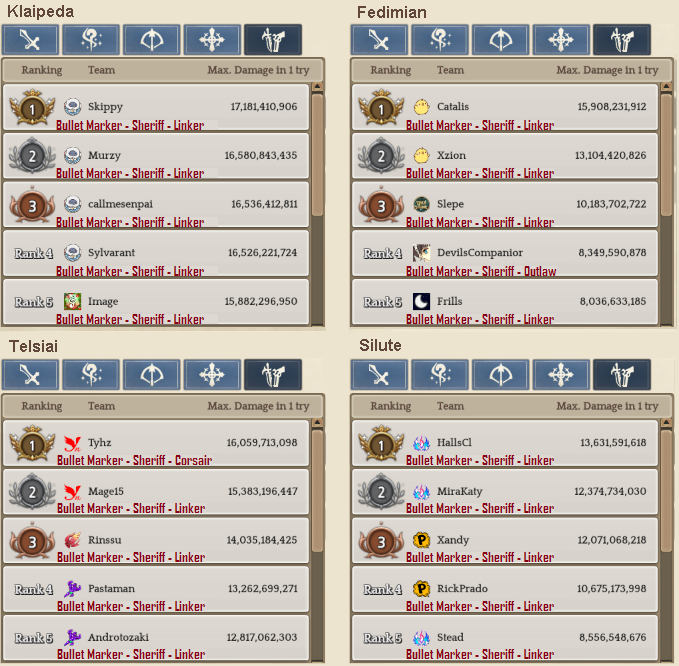
Task: Open Catalis rank 1 entry in Fedimian
Action: [505, 107]
